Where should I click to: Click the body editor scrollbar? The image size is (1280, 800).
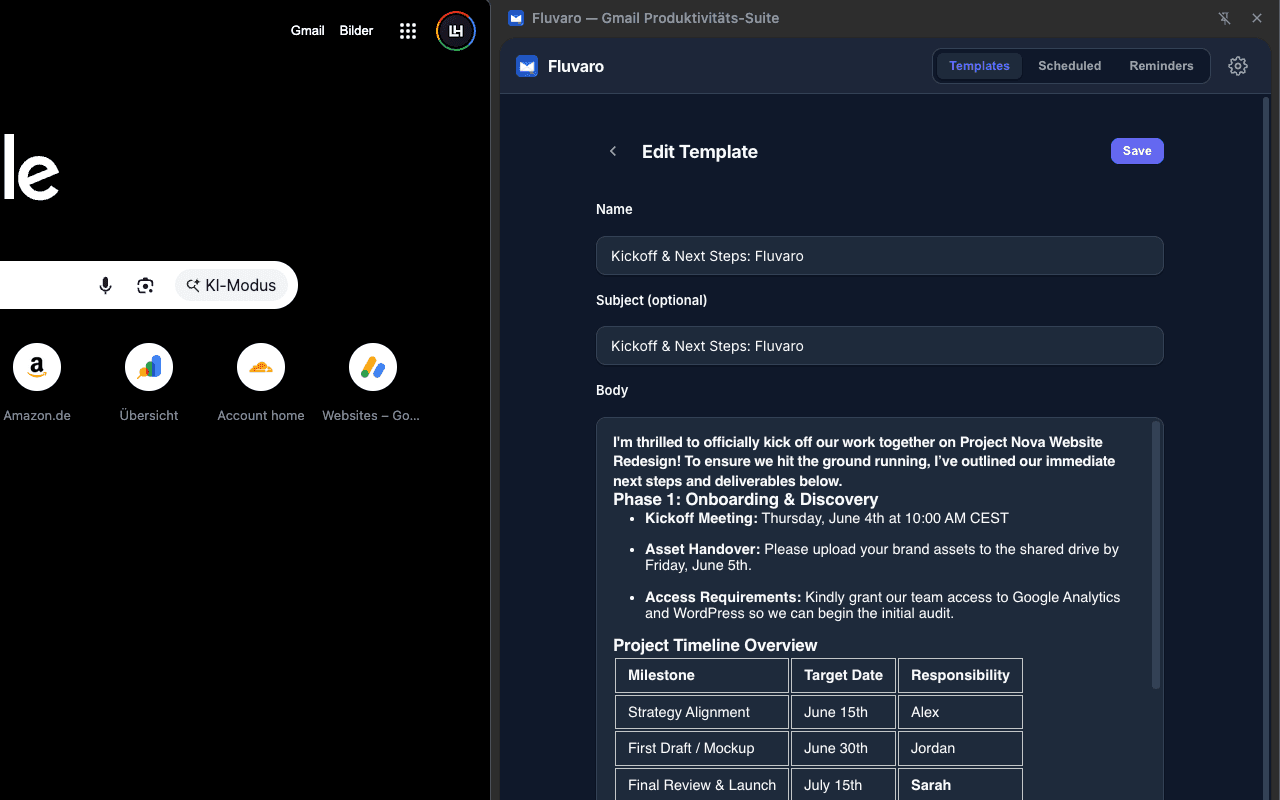pos(1156,555)
